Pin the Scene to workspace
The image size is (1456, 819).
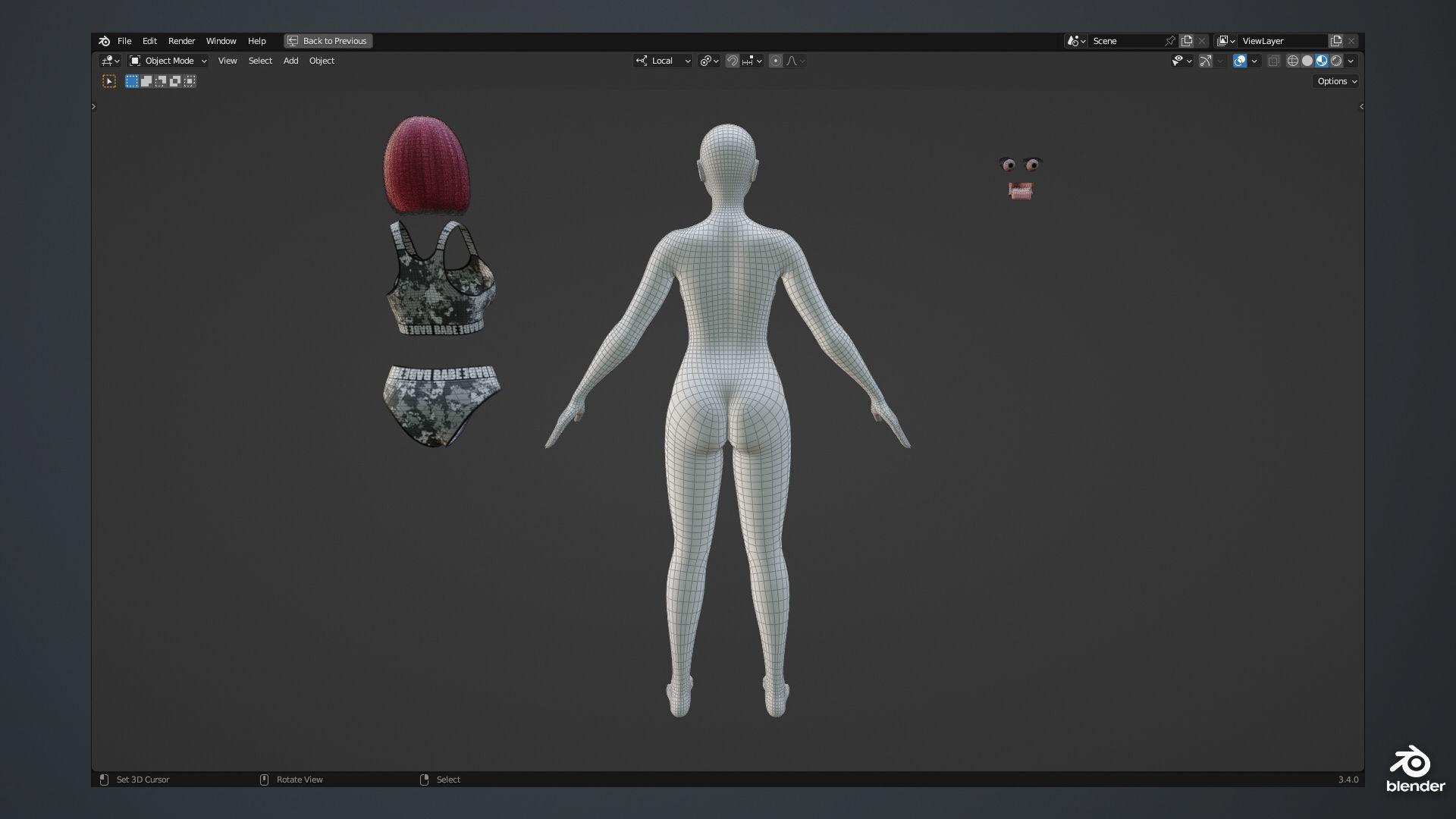(1170, 41)
